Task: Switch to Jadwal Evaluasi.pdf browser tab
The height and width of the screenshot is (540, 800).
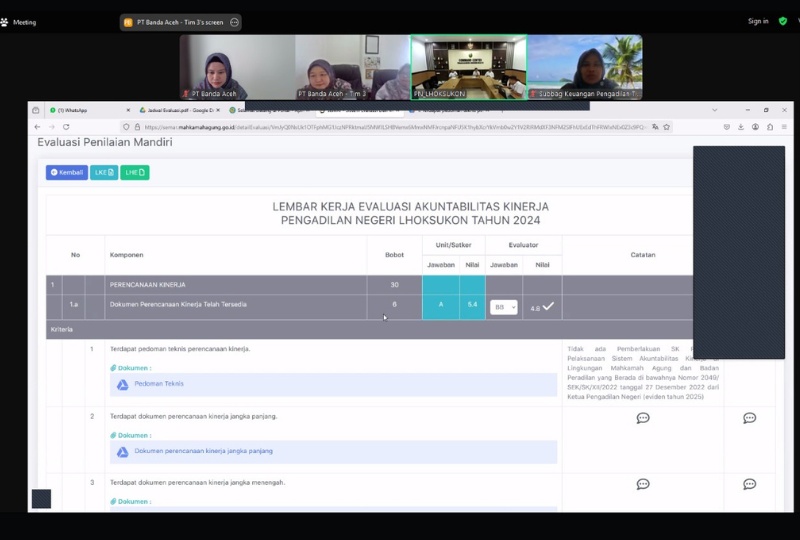Action: pos(180,110)
